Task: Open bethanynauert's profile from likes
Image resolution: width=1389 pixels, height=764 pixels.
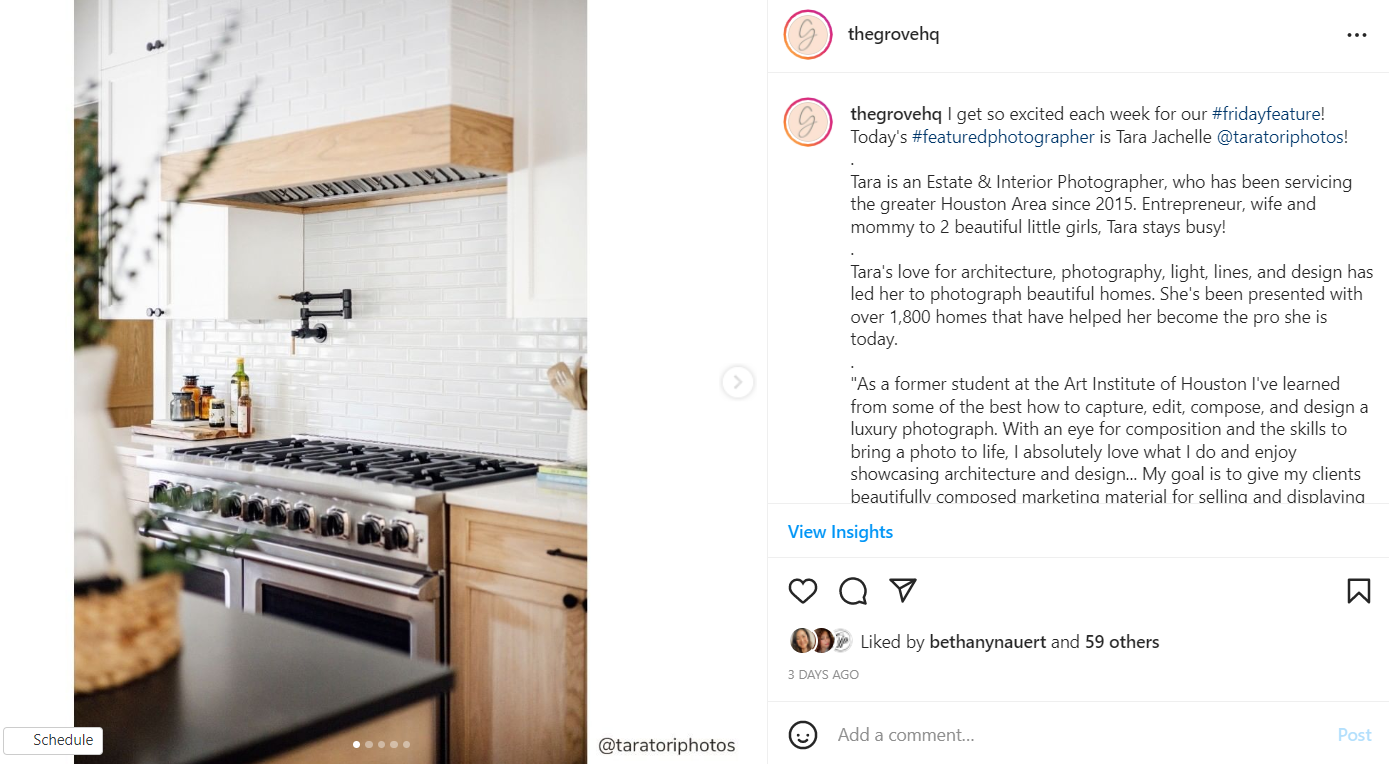Action: (988, 642)
